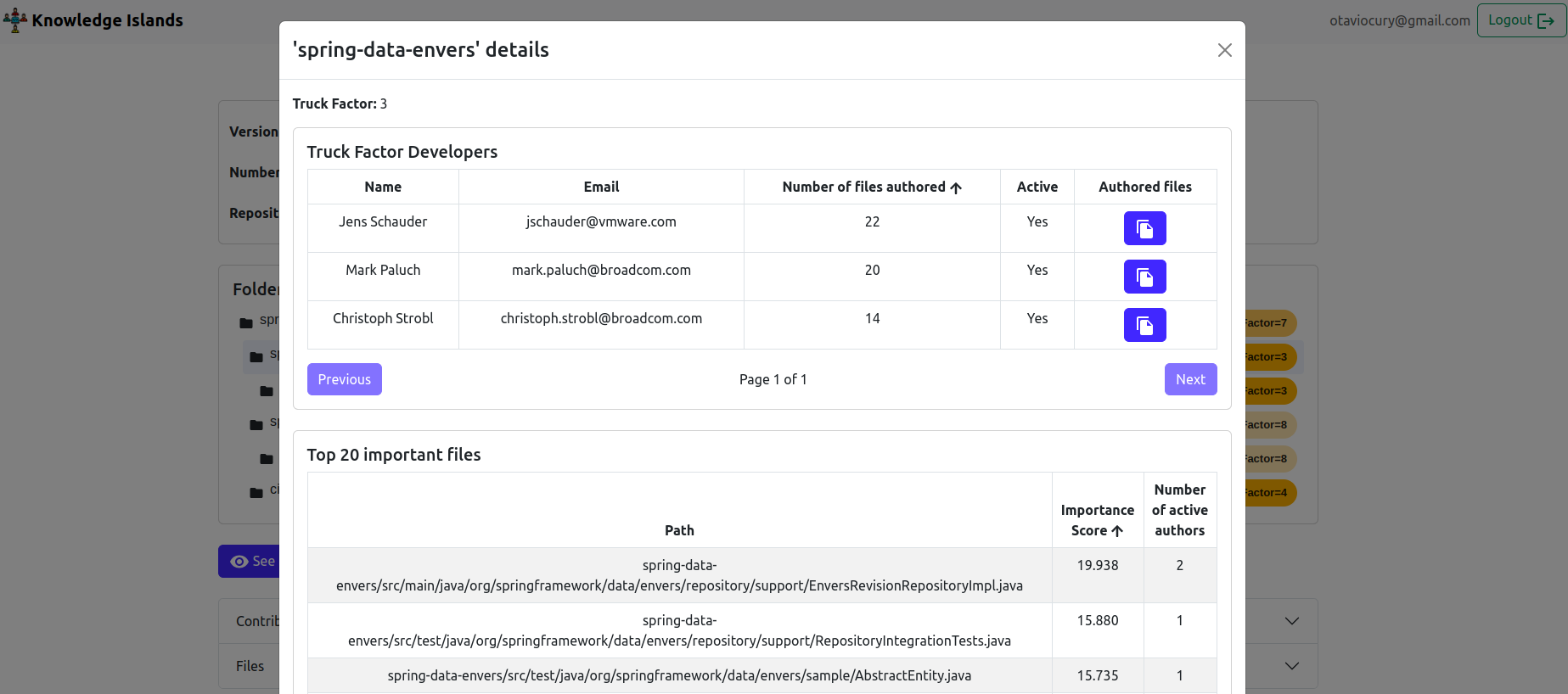The height and width of the screenshot is (694, 1568).
Task: Click the Name column header
Action: click(x=383, y=187)
